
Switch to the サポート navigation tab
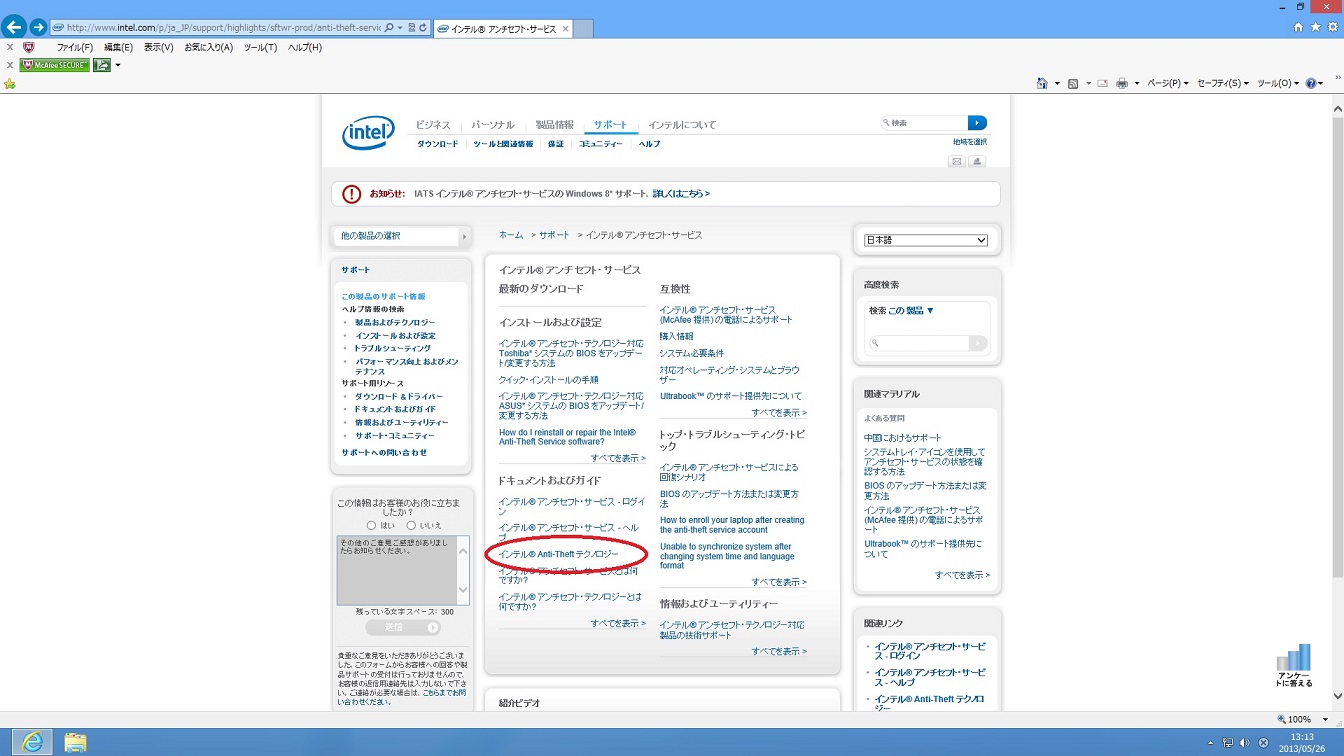(610, 125)
